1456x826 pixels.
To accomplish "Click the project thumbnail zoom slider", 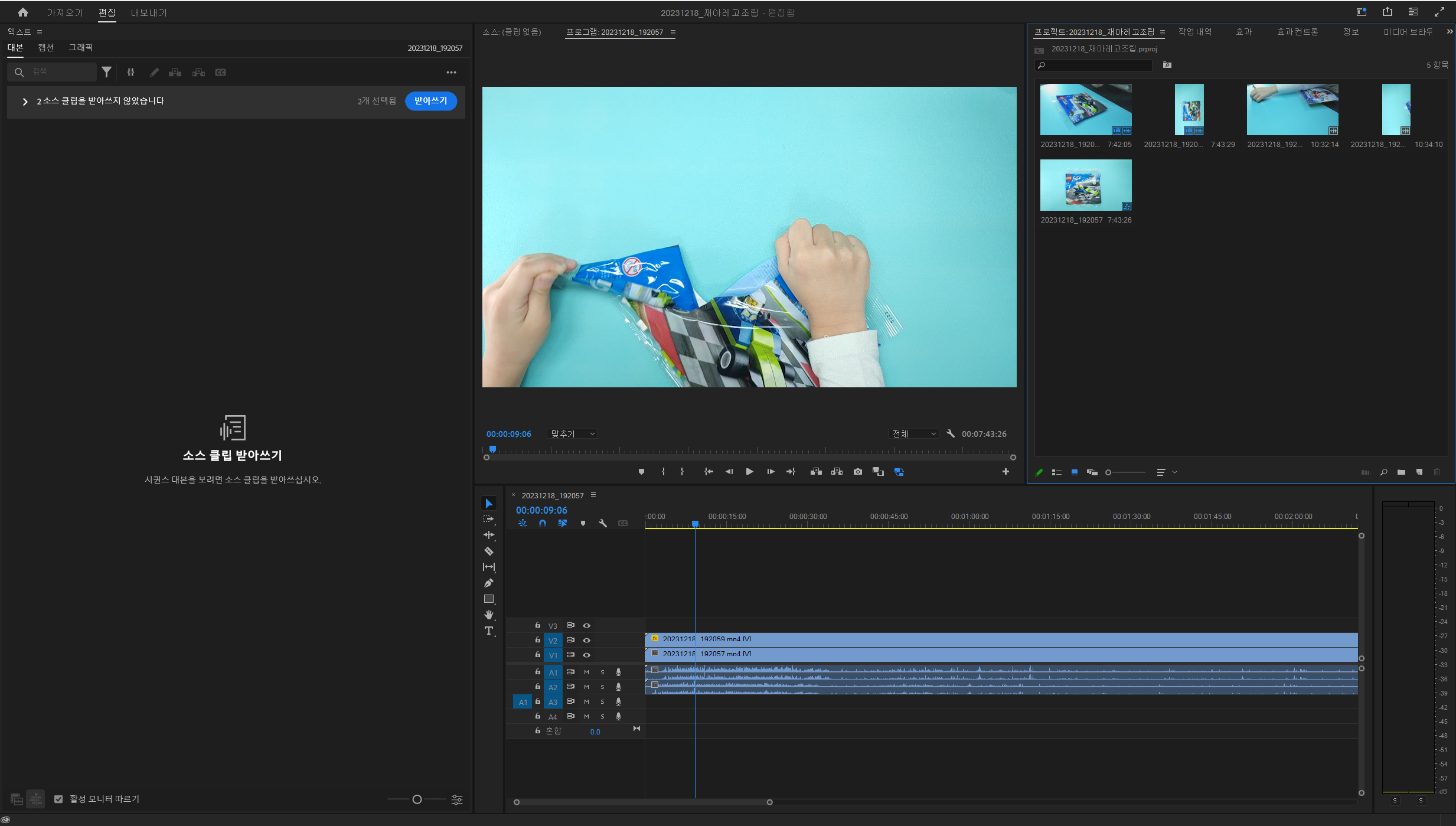I will pyautogui.click(x=1109, y=472).
